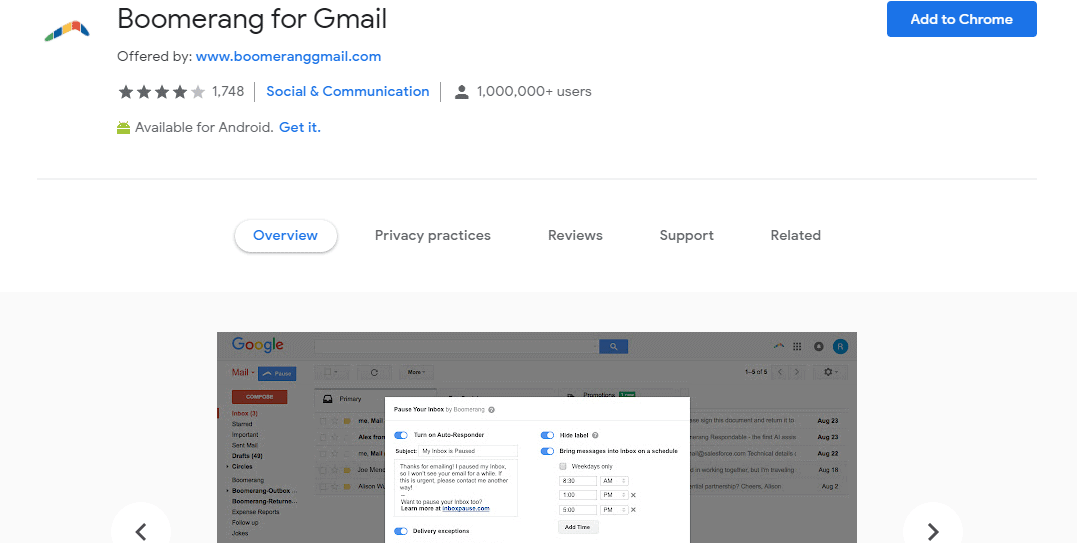This screenshot has height=543, width=1077.
Task: Open the Reviews tab
Action: [x=575, y=235]
